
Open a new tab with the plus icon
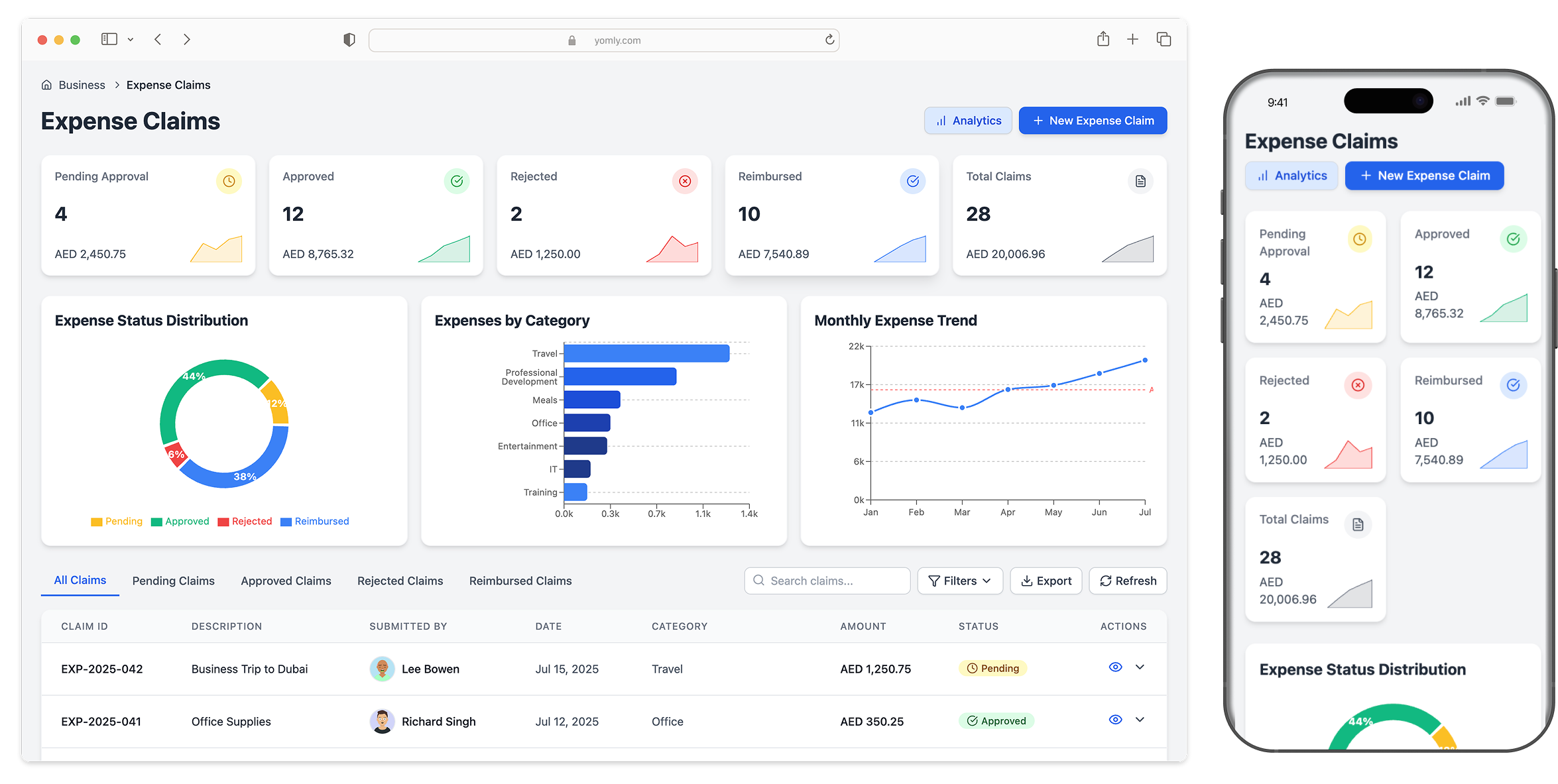pyautogui.click(x=1132, y=40)
